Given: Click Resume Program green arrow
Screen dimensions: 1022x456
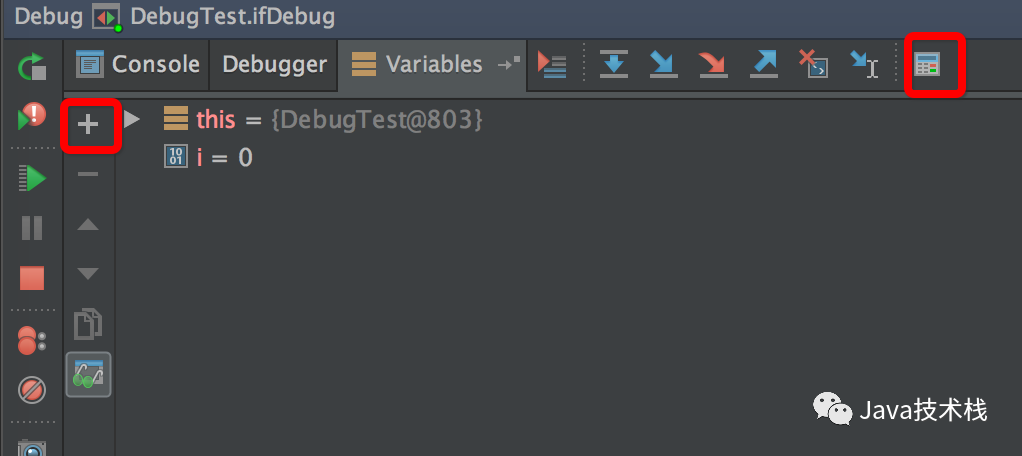Looking at the screenshot, I should (31, 178).
